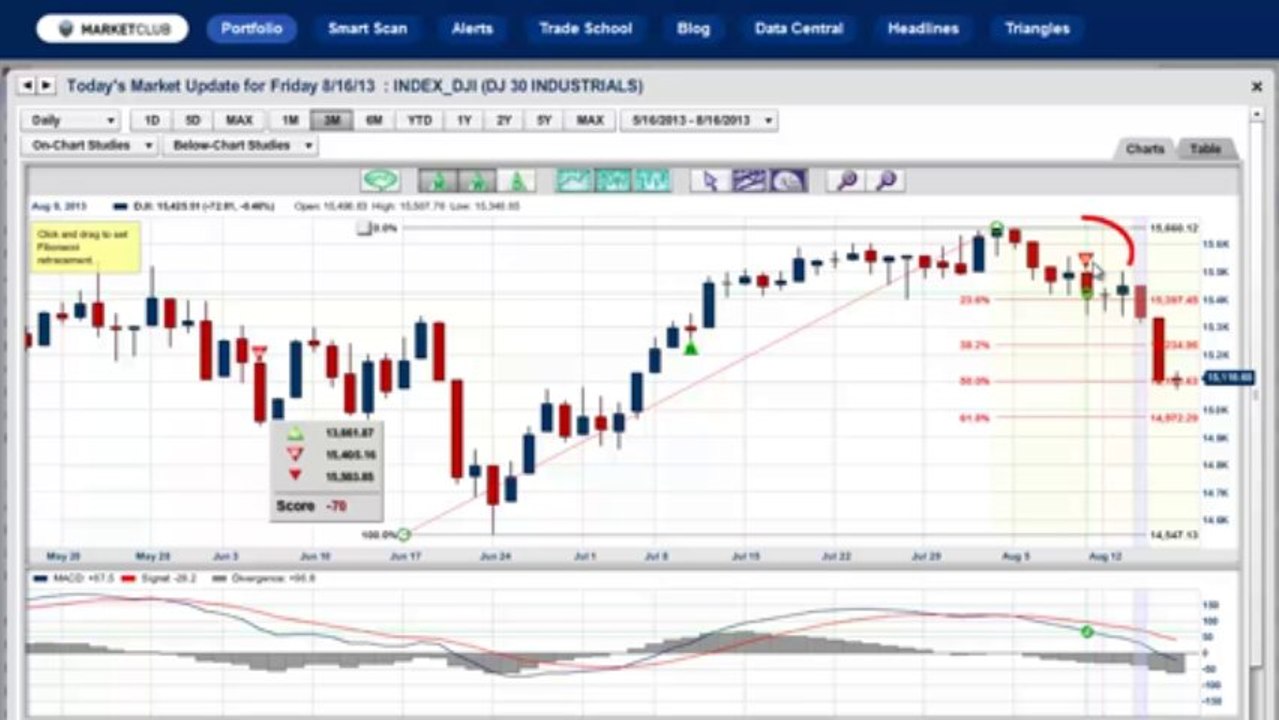
Task: Select the 2Y time range
Action: pos(504,120)
